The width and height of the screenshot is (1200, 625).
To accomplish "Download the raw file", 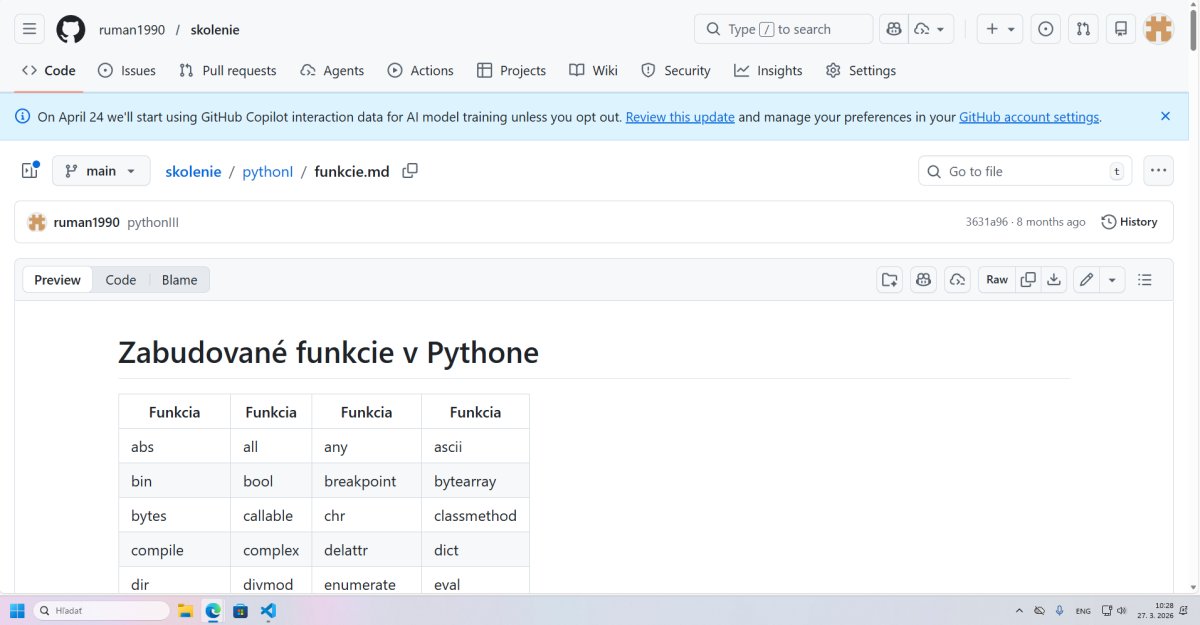I will (x=1054, y=280).
